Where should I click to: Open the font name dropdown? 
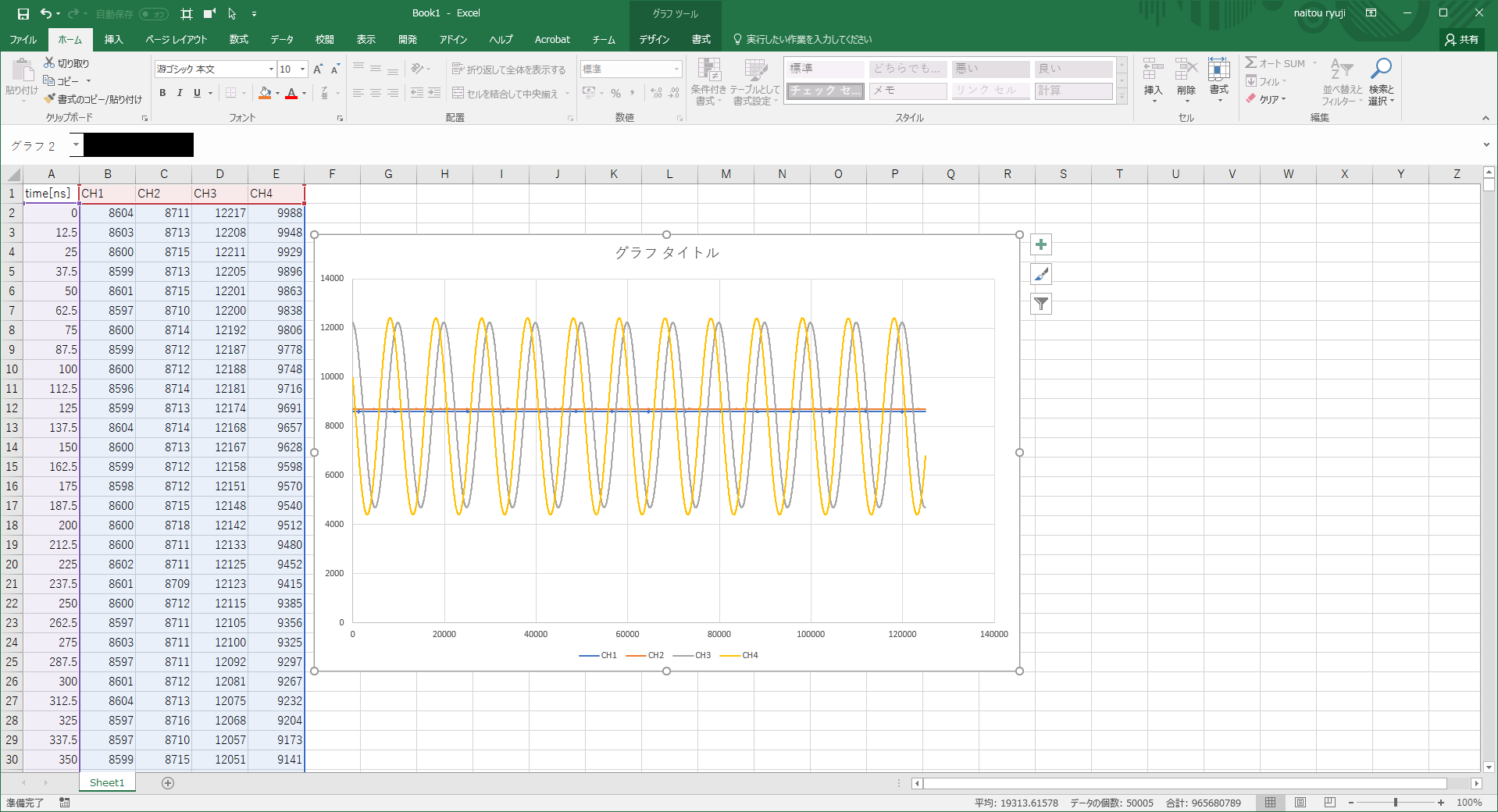tap(271, 69)
